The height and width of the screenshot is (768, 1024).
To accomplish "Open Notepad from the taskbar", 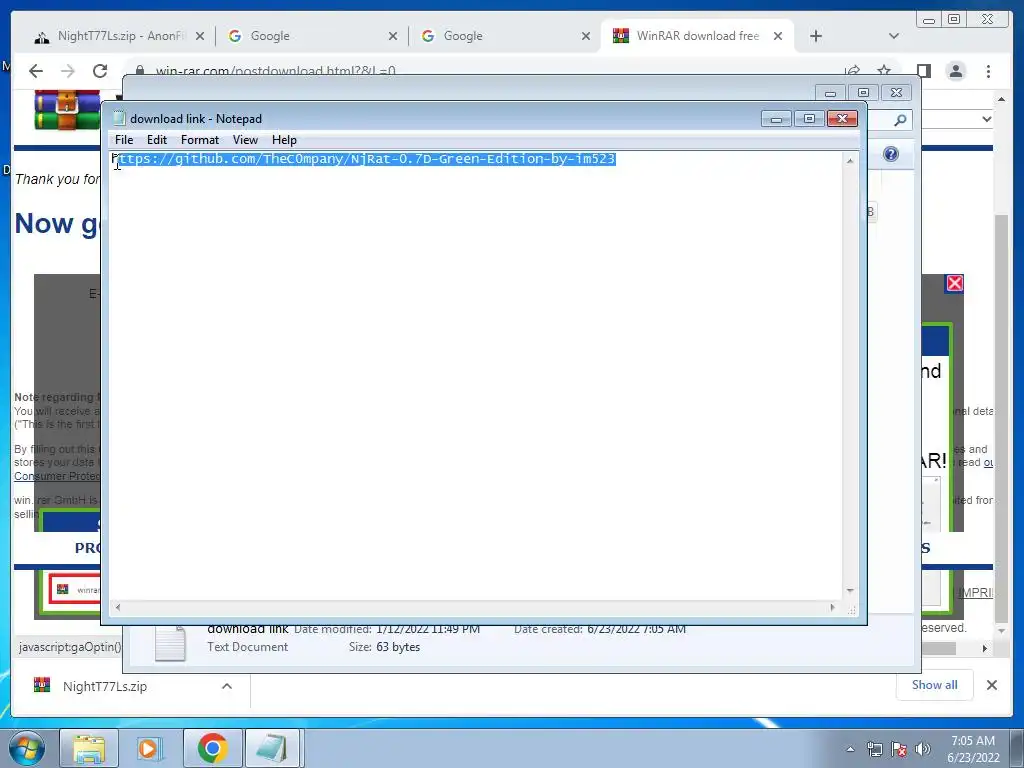I will pyautogui.click(x=272, y=748).
